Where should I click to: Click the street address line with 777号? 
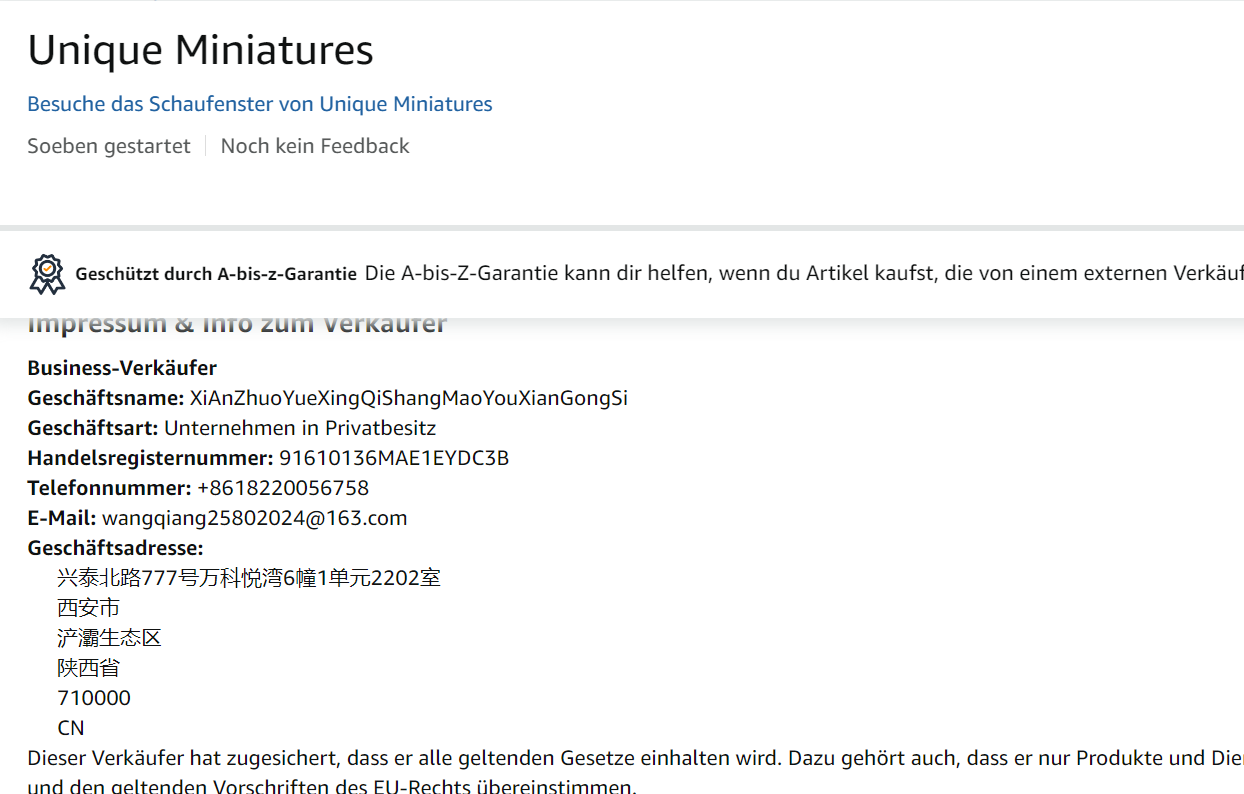coord(249,578)
